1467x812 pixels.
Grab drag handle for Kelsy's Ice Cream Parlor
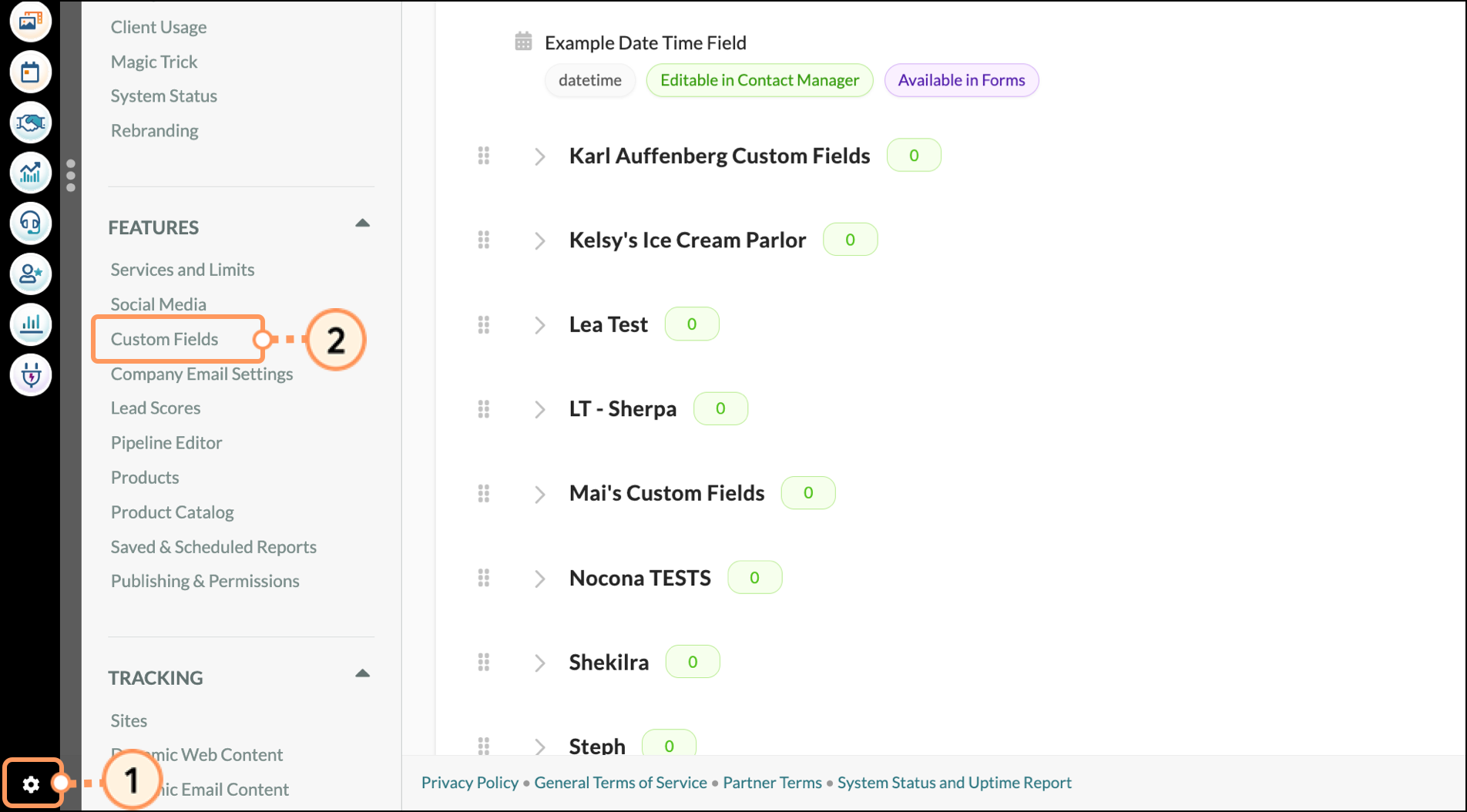pyautogui.click(x=484, y=240)
